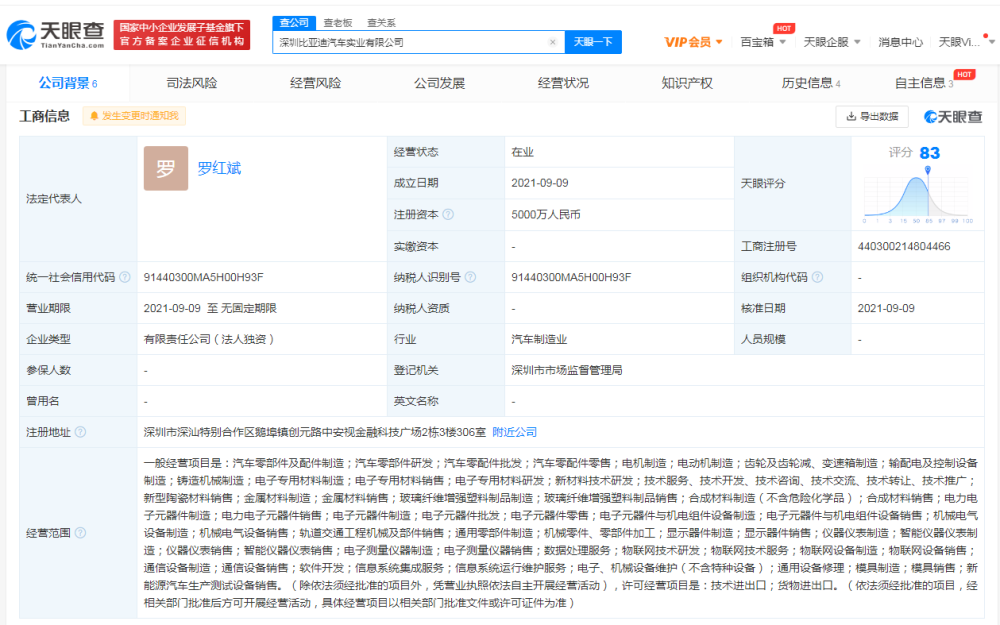Viewport: 1000px width, 625px height.
Task: Click the 罗 avatar of the legal representative
Action: 166,168
